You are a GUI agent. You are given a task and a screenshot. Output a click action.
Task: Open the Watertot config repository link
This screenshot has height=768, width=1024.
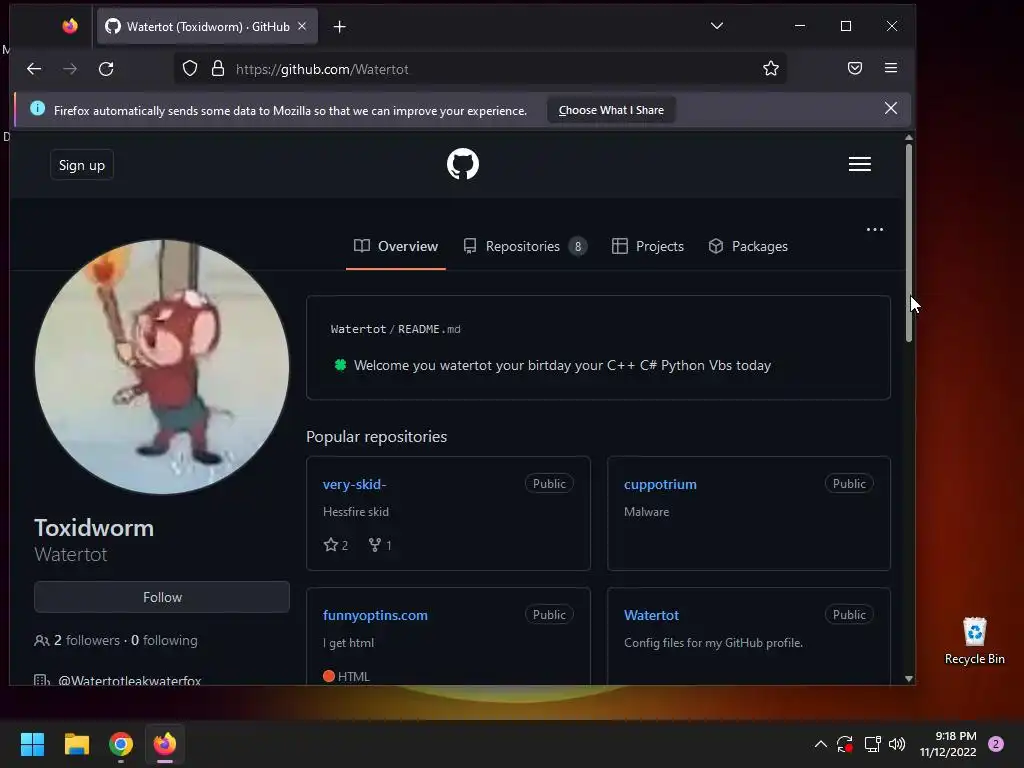click(651, 615)
